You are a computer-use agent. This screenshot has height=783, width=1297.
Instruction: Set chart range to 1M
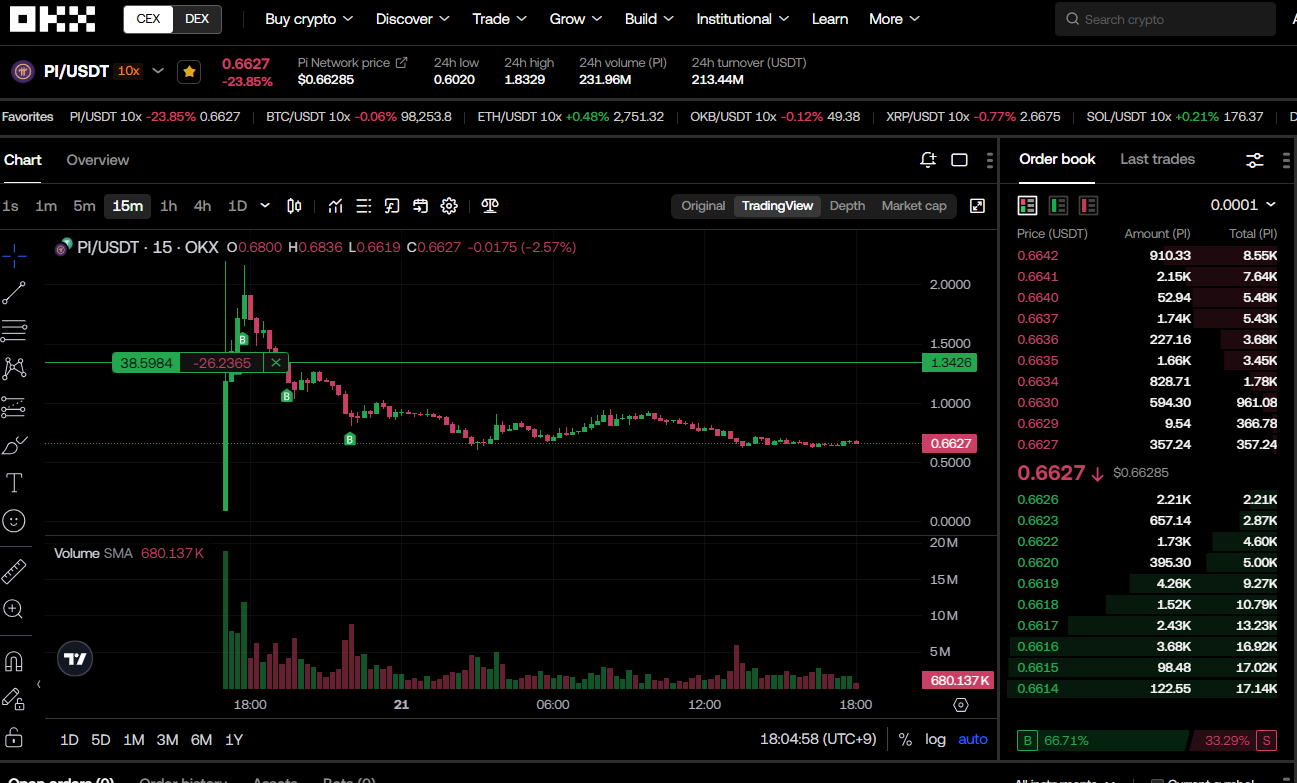click(134, 740)
